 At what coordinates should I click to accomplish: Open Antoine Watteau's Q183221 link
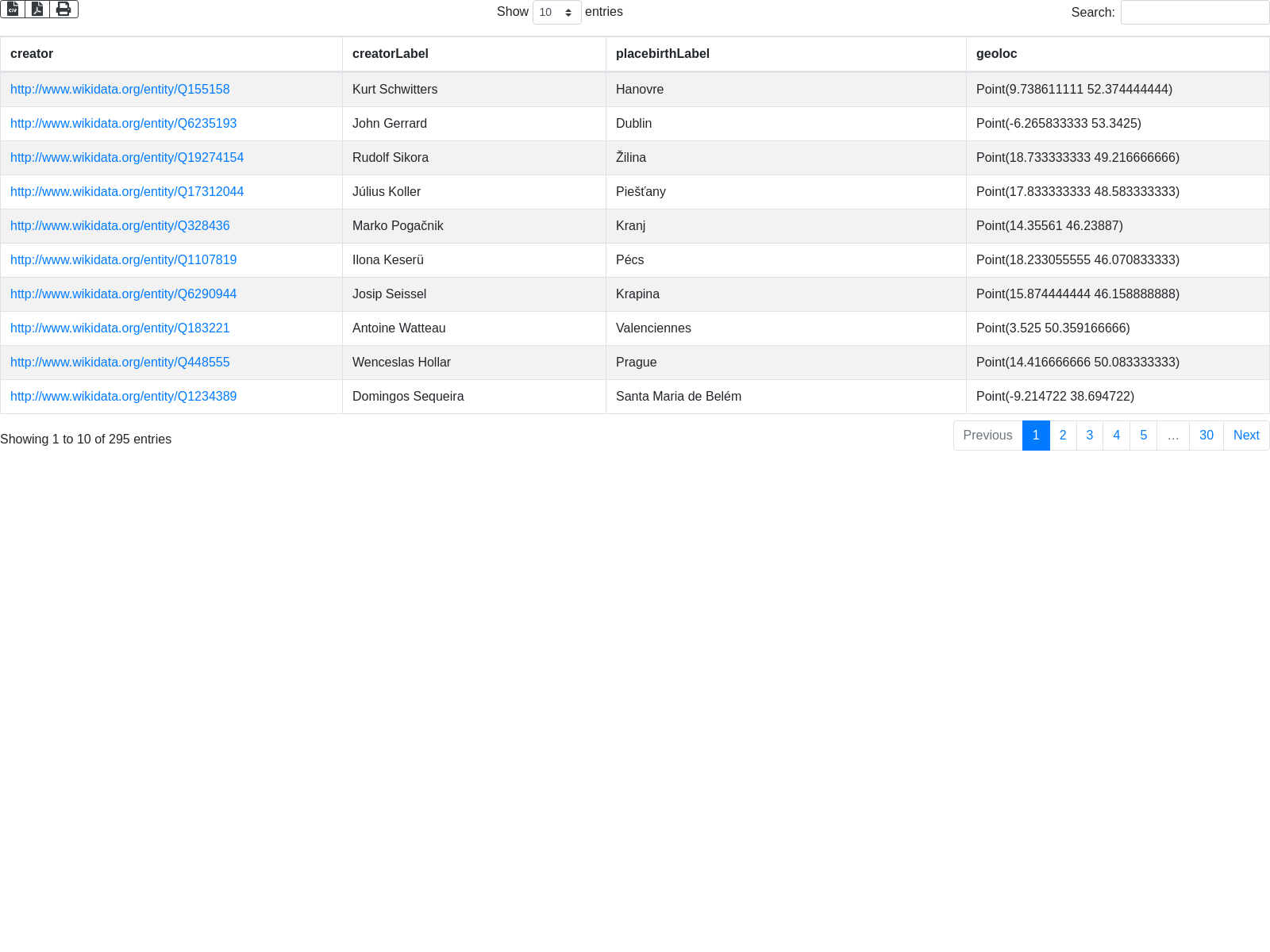120,328
